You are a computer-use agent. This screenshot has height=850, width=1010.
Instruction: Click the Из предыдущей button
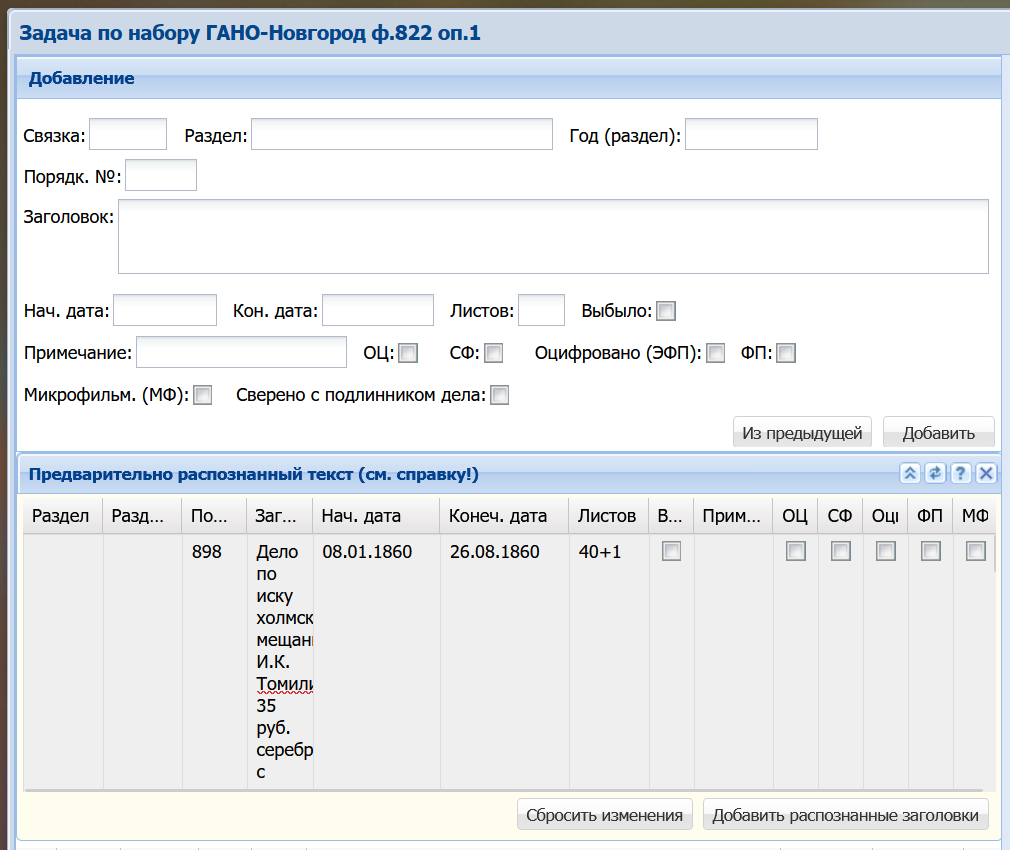pyautogui.click(x=802, y=432)
